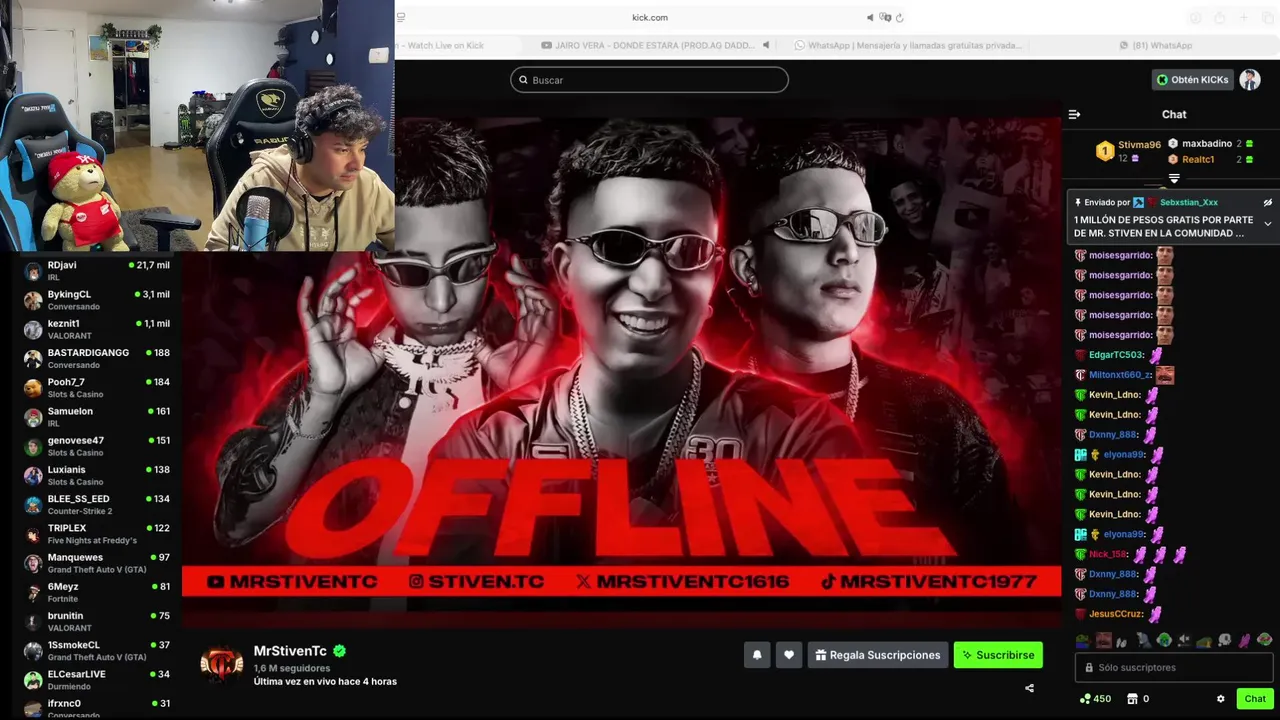Click the gold rank 1 badge by Stivma96
The height and width of the screenshot is (720, 1280).
tap(1105, 151)
